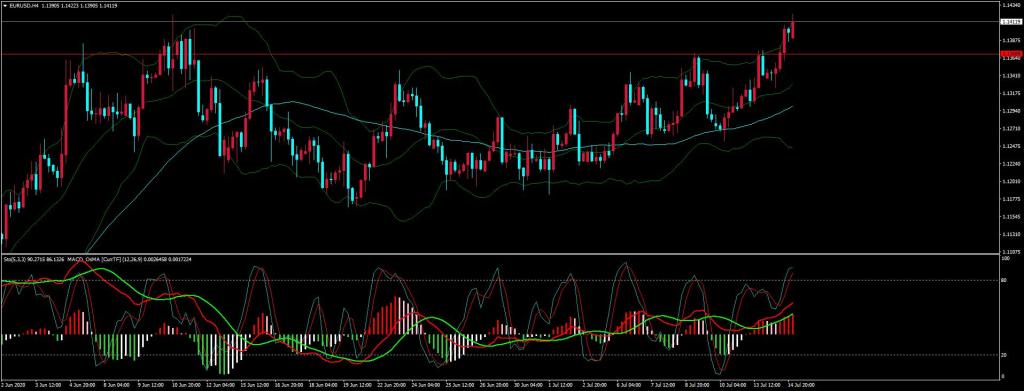The image size is (1024, 391).
Task: Click the 20 level on the oscillator scale
Action: click(x=1005, y=354)
